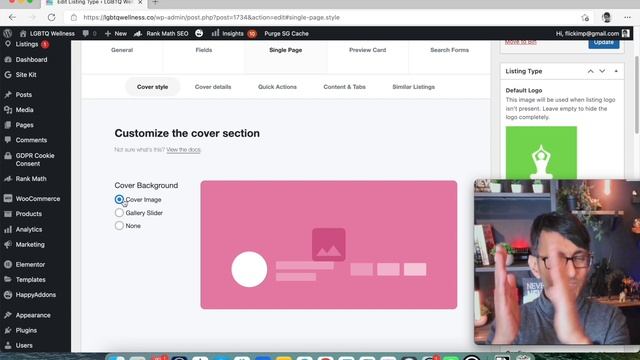Open a new browser tab with plus
640x360 pixels.
tap(155, 2)
